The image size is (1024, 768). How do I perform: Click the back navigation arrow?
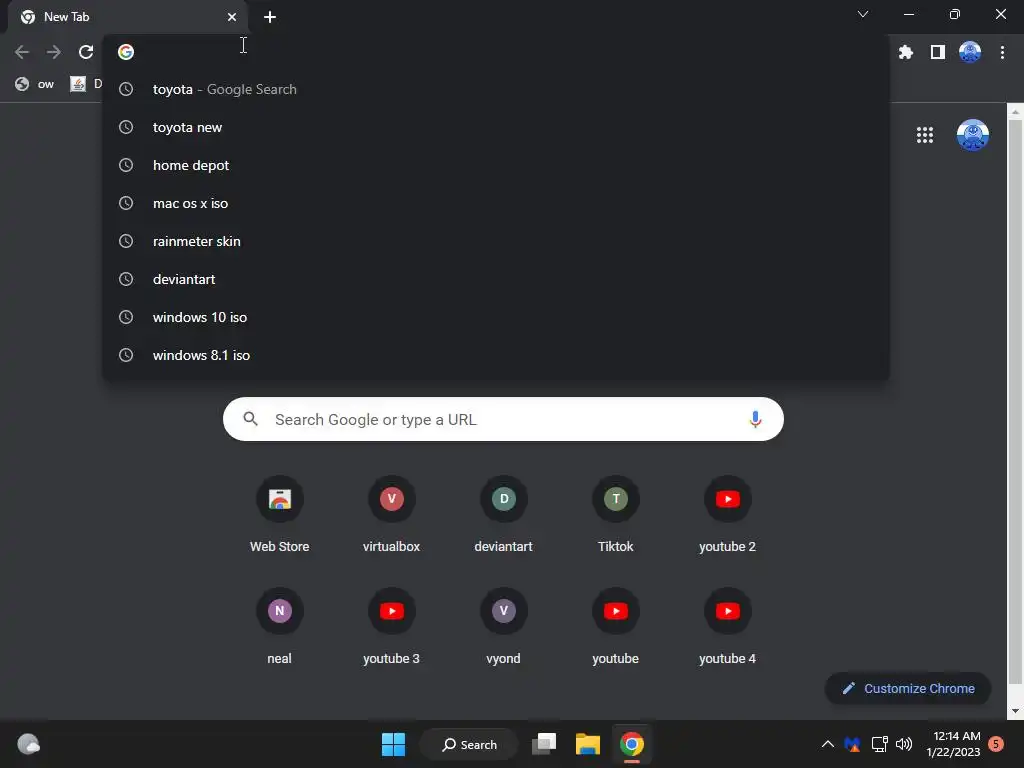point(22,52)
